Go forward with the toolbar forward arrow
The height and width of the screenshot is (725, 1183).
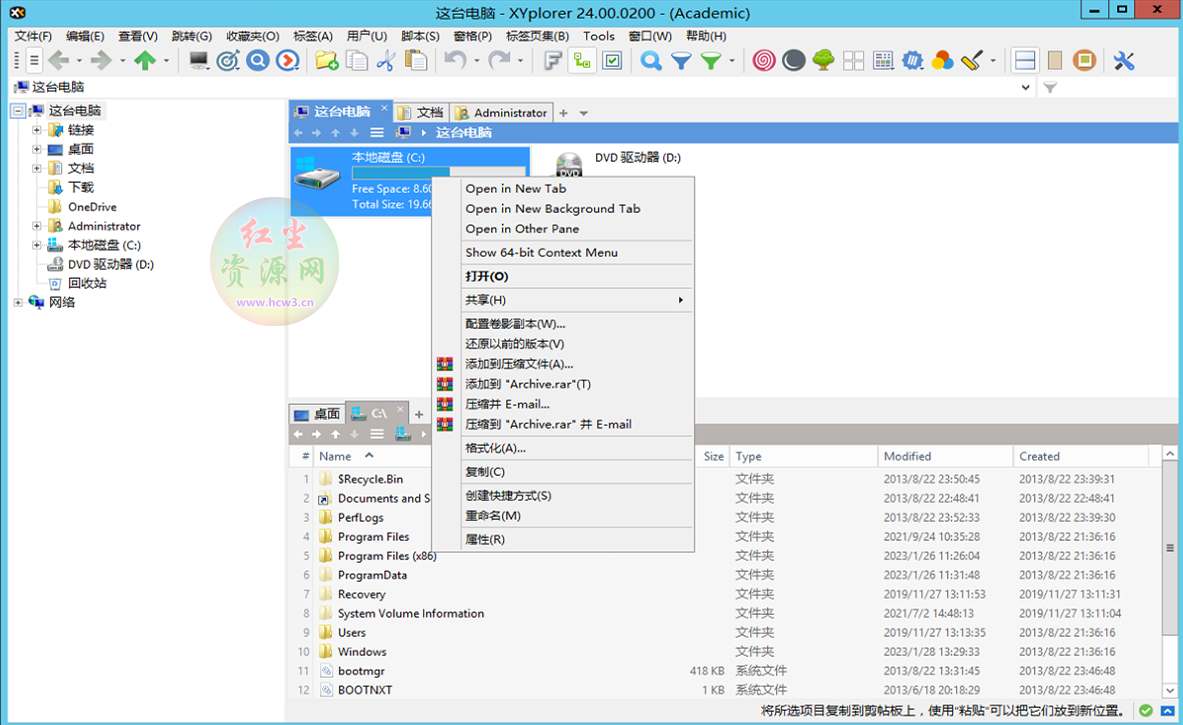(x=100, y=60)
